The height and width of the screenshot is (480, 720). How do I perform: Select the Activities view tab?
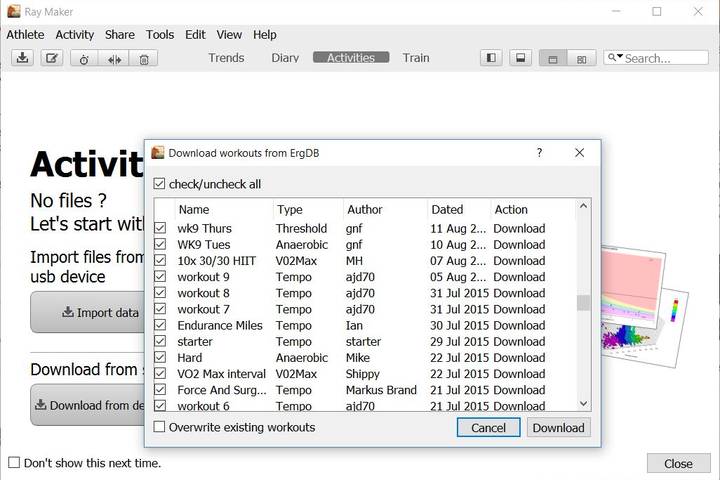[351, 57]
